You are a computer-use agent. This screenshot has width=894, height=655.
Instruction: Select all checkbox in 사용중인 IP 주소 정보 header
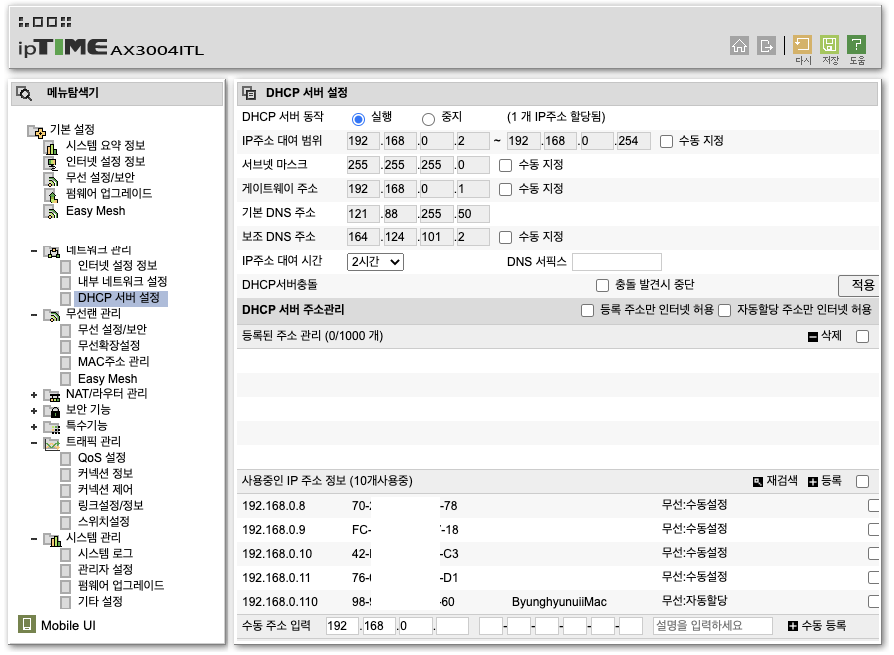(862, 482)
